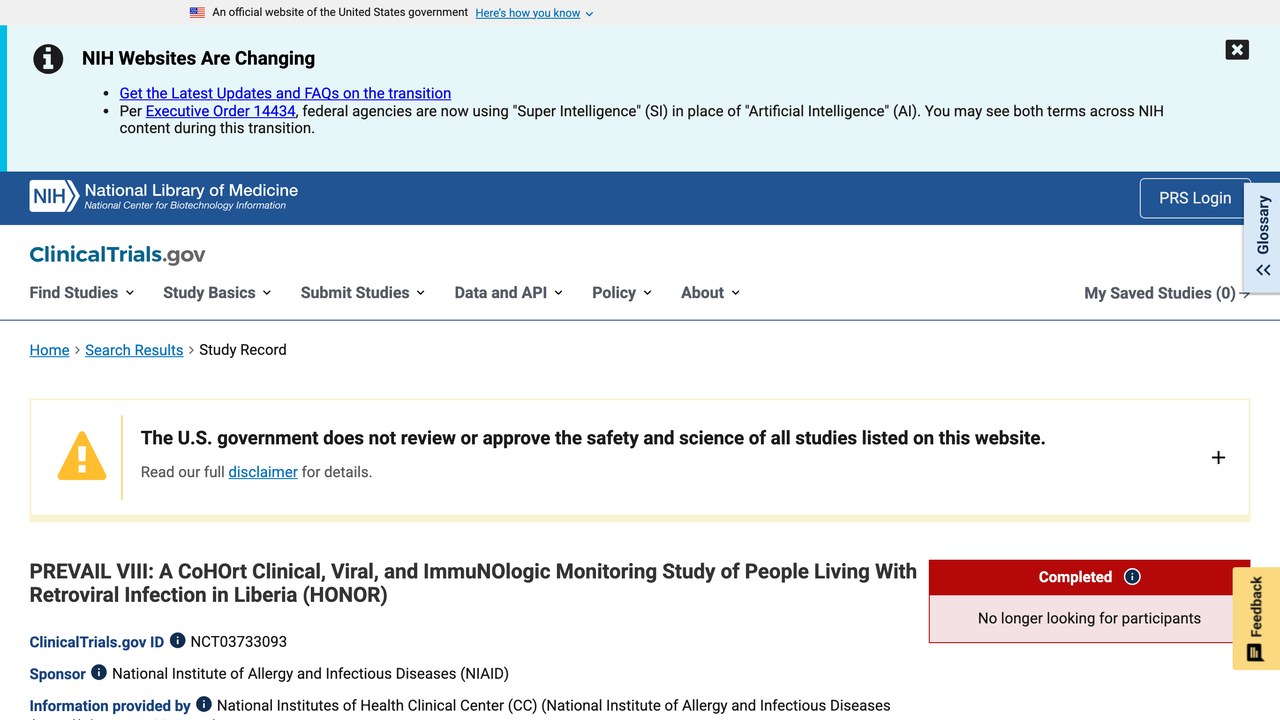Viewport: 1280px width, 720px height.
Task: Open the Study Basics menu
Action: [217, 293]
